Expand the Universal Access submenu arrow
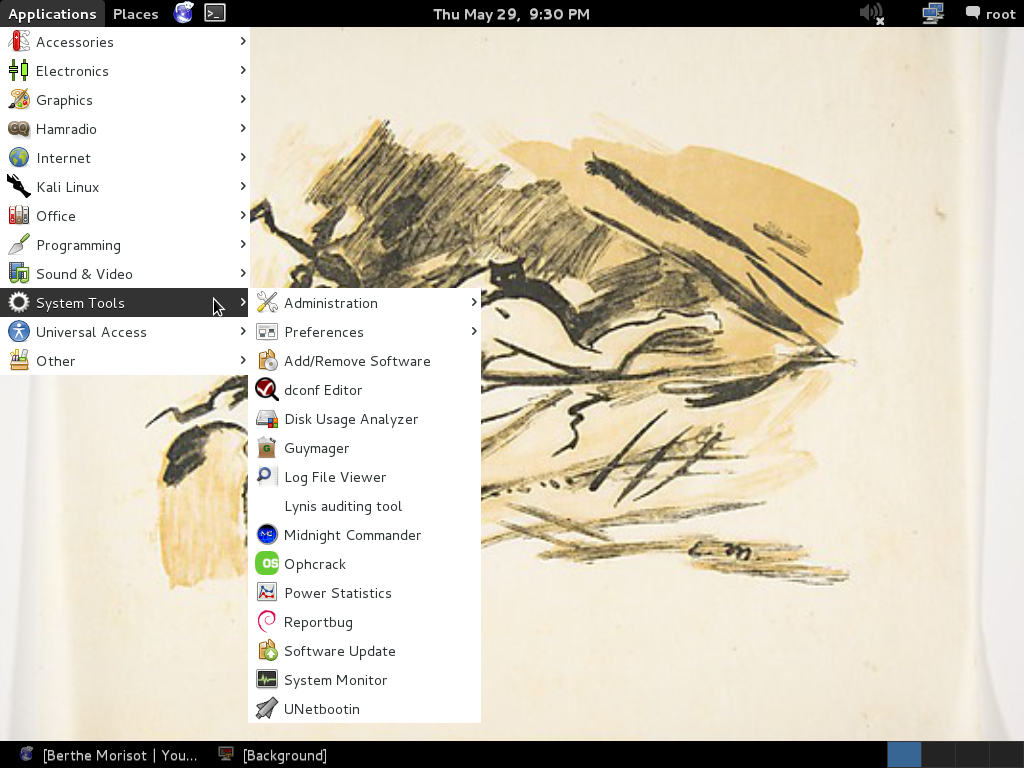Image resolution: width=1024 pixels, height=768 pixels. tap(243, 331)
